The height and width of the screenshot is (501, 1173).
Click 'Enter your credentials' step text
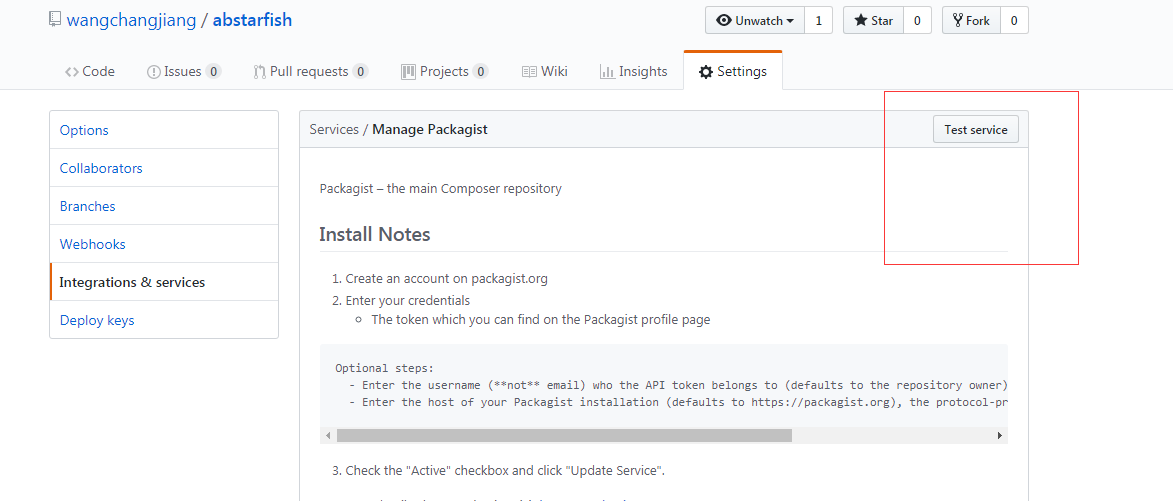point(408,301)
